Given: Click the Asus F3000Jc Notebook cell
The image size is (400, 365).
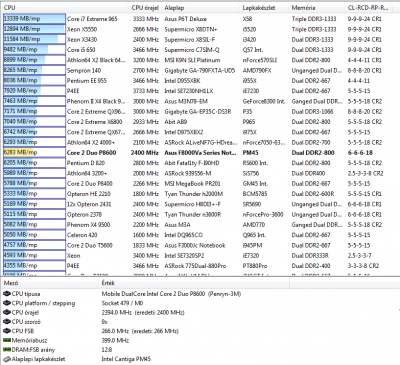Looking at the screenshot, I should coord(195,245).
